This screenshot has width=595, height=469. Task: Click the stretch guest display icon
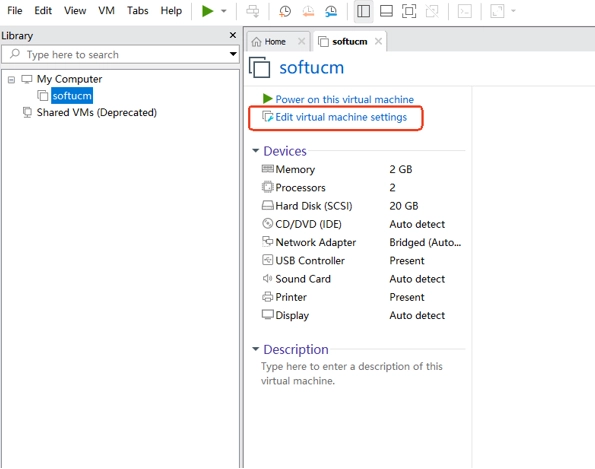coord(497,11)
